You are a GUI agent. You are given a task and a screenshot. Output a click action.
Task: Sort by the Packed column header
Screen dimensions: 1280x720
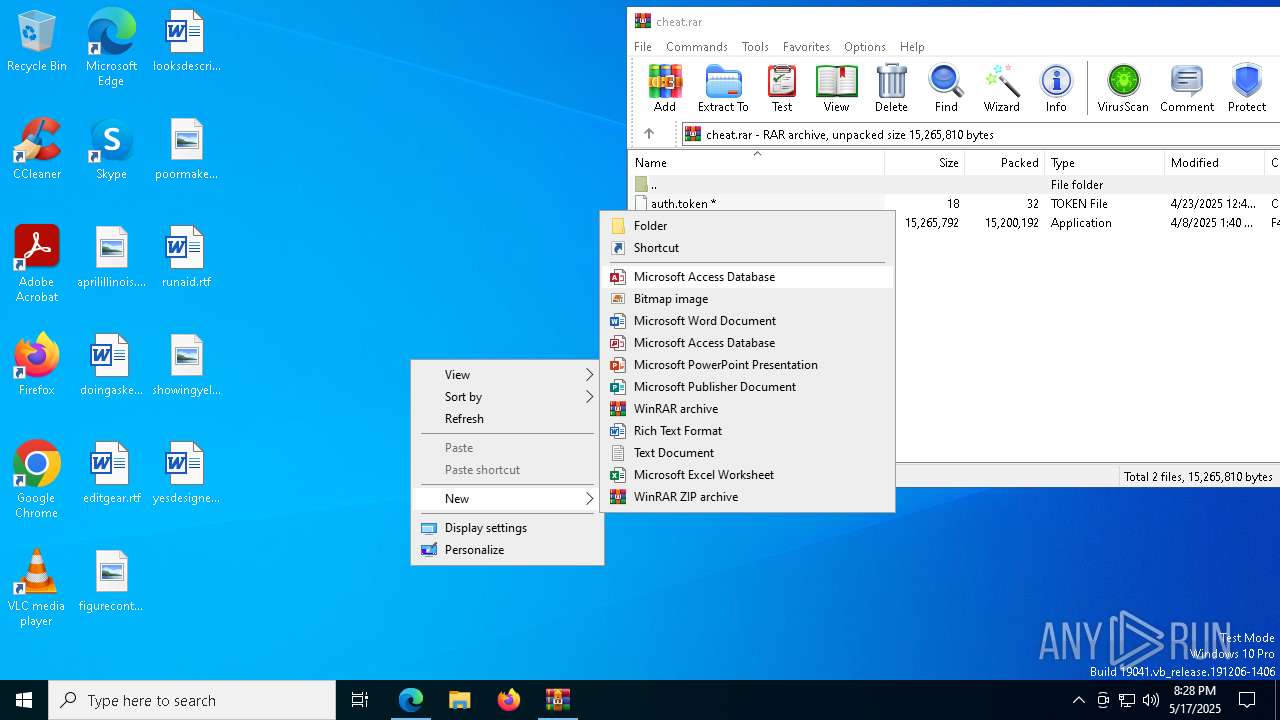(x=1004, y=163)
